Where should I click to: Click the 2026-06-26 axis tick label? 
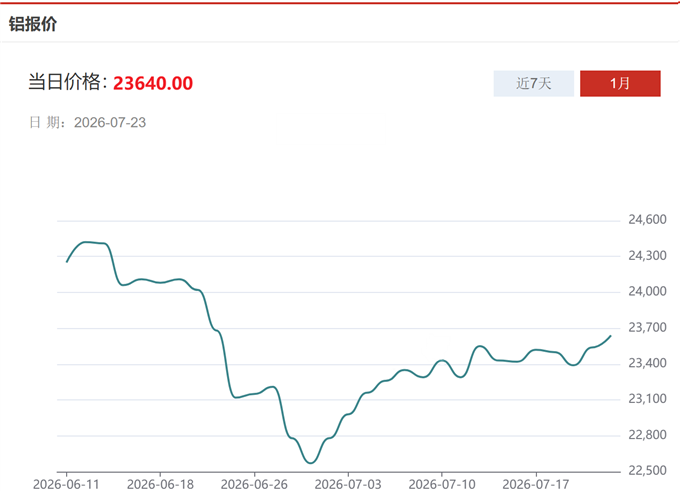click(254, 484)
